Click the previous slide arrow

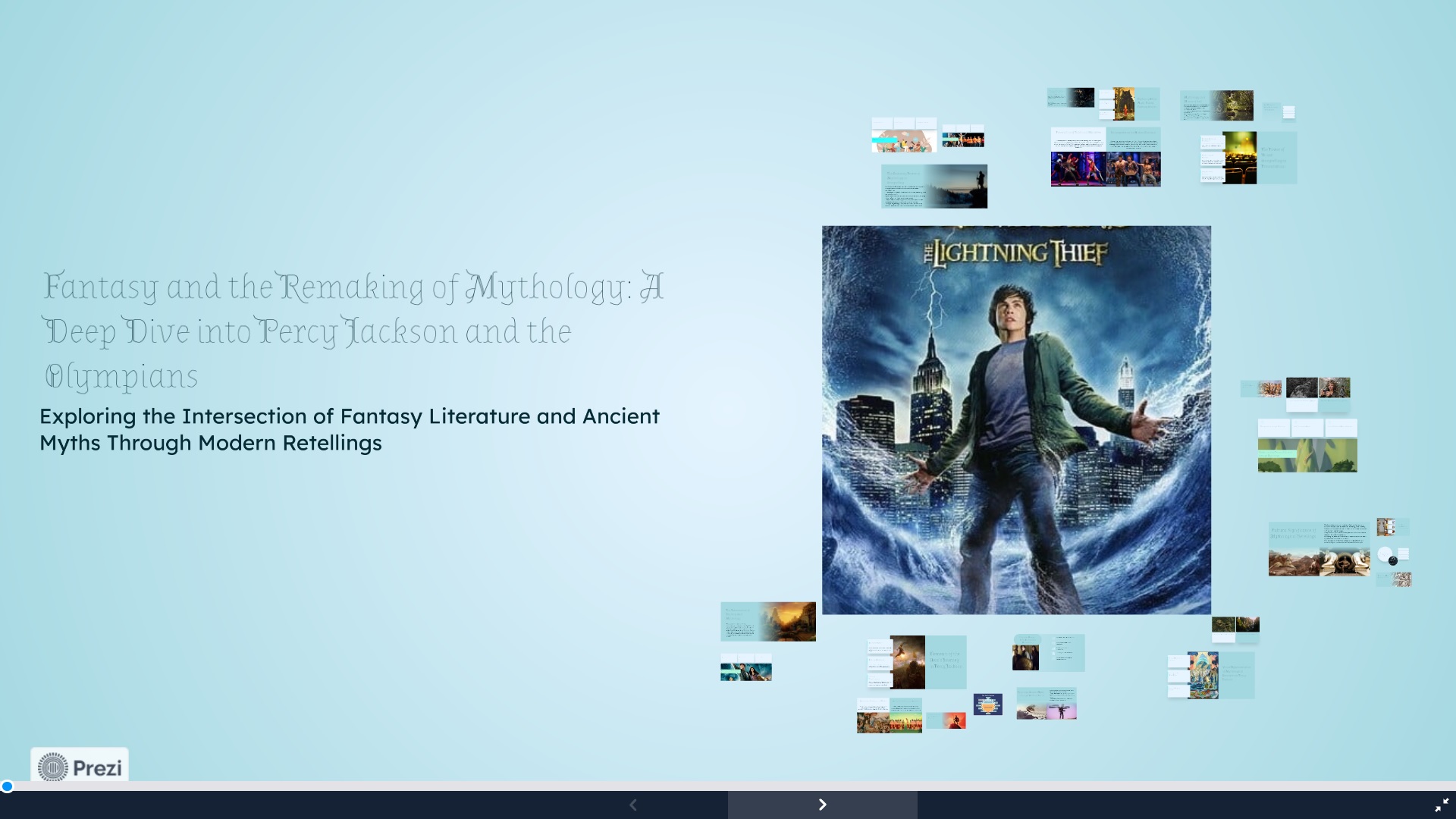pyautogui.click(x=633, y=805)
